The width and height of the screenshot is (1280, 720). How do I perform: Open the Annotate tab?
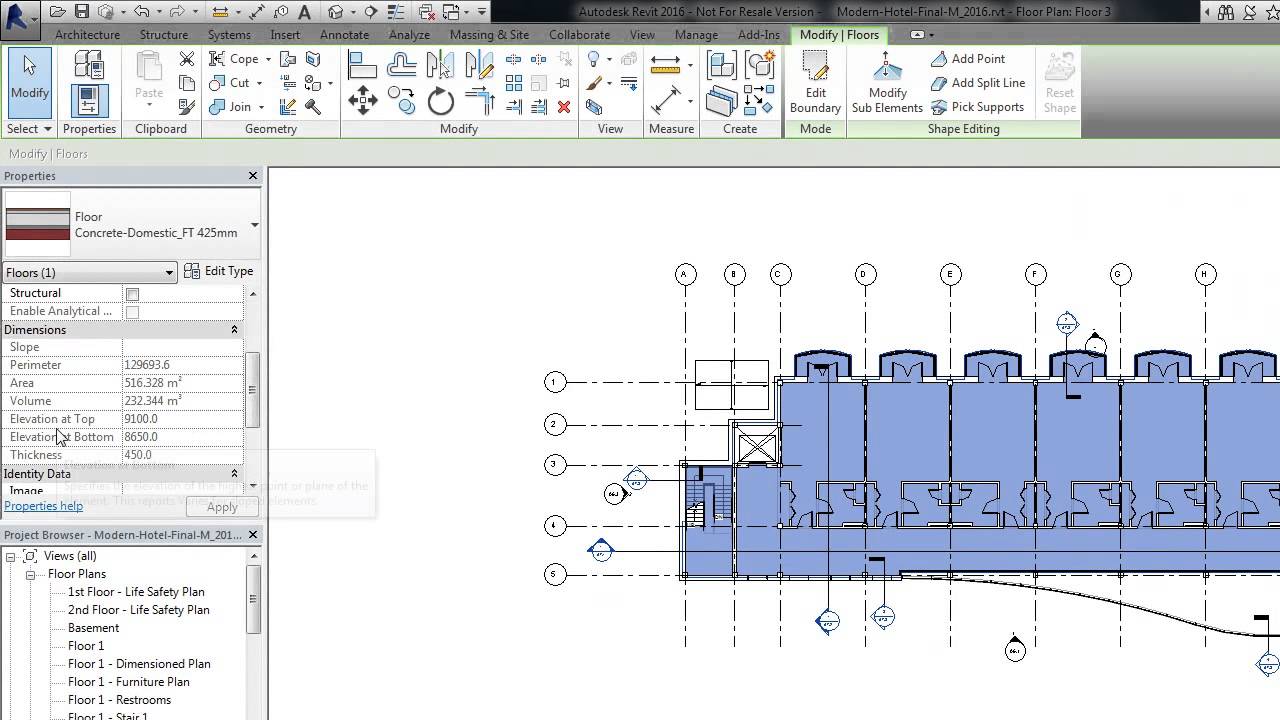point(344,34)
